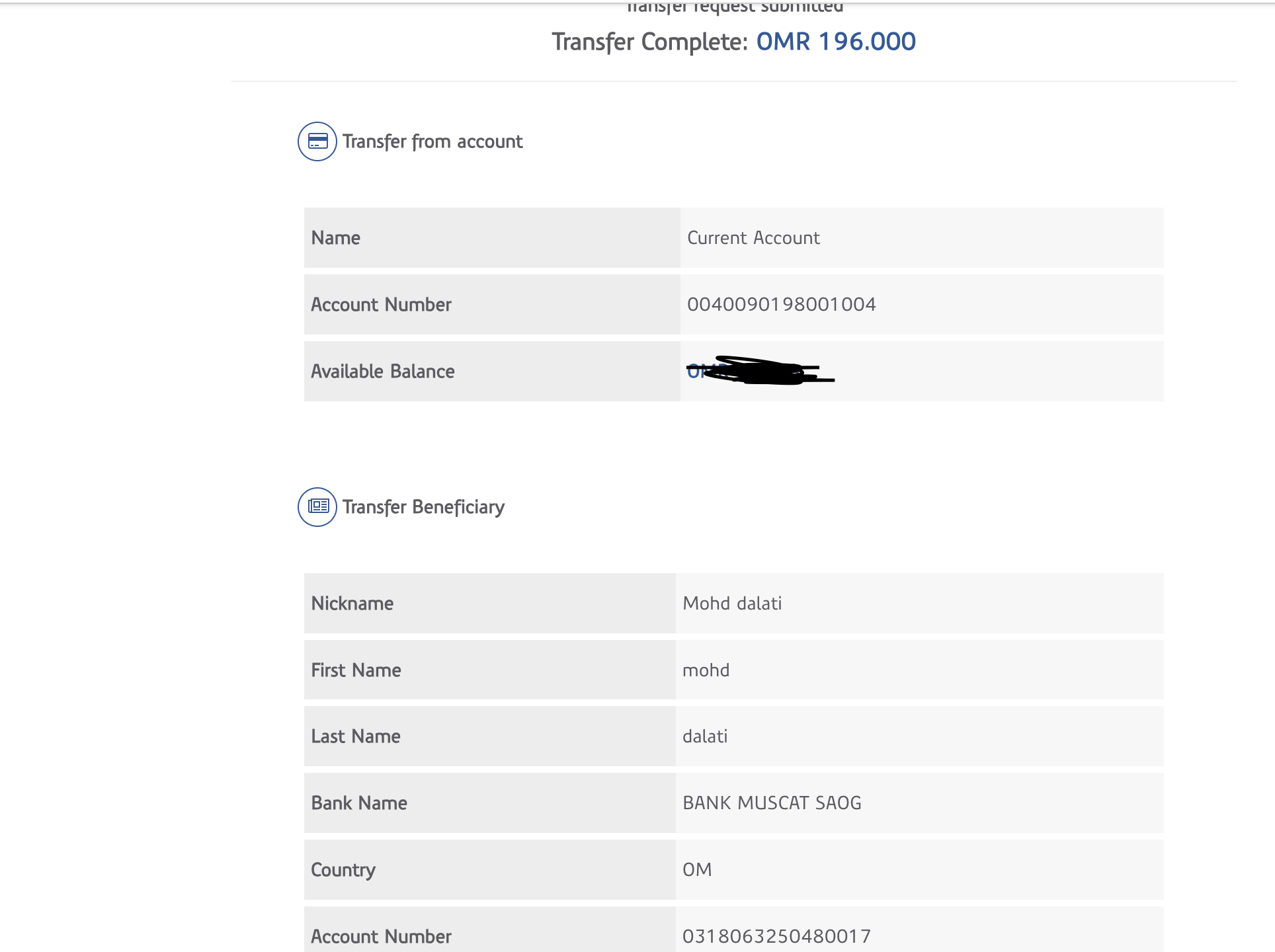Click the Transfer Beneficiary heading

[x=423, y=507]
